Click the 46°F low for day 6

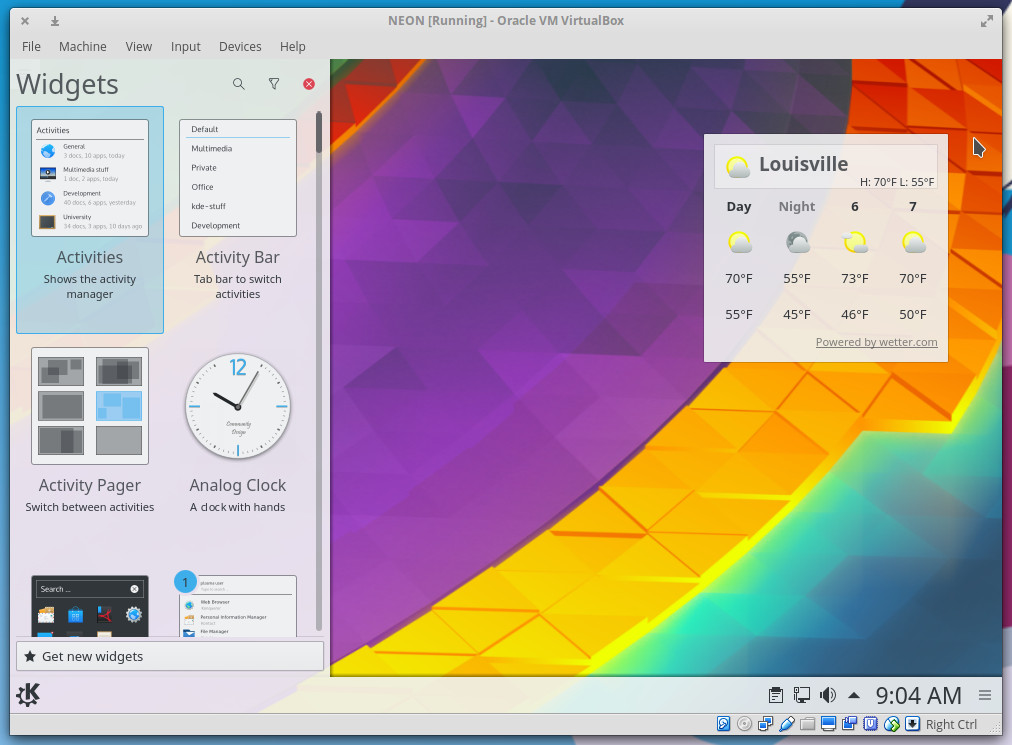(x=855, y=314)
